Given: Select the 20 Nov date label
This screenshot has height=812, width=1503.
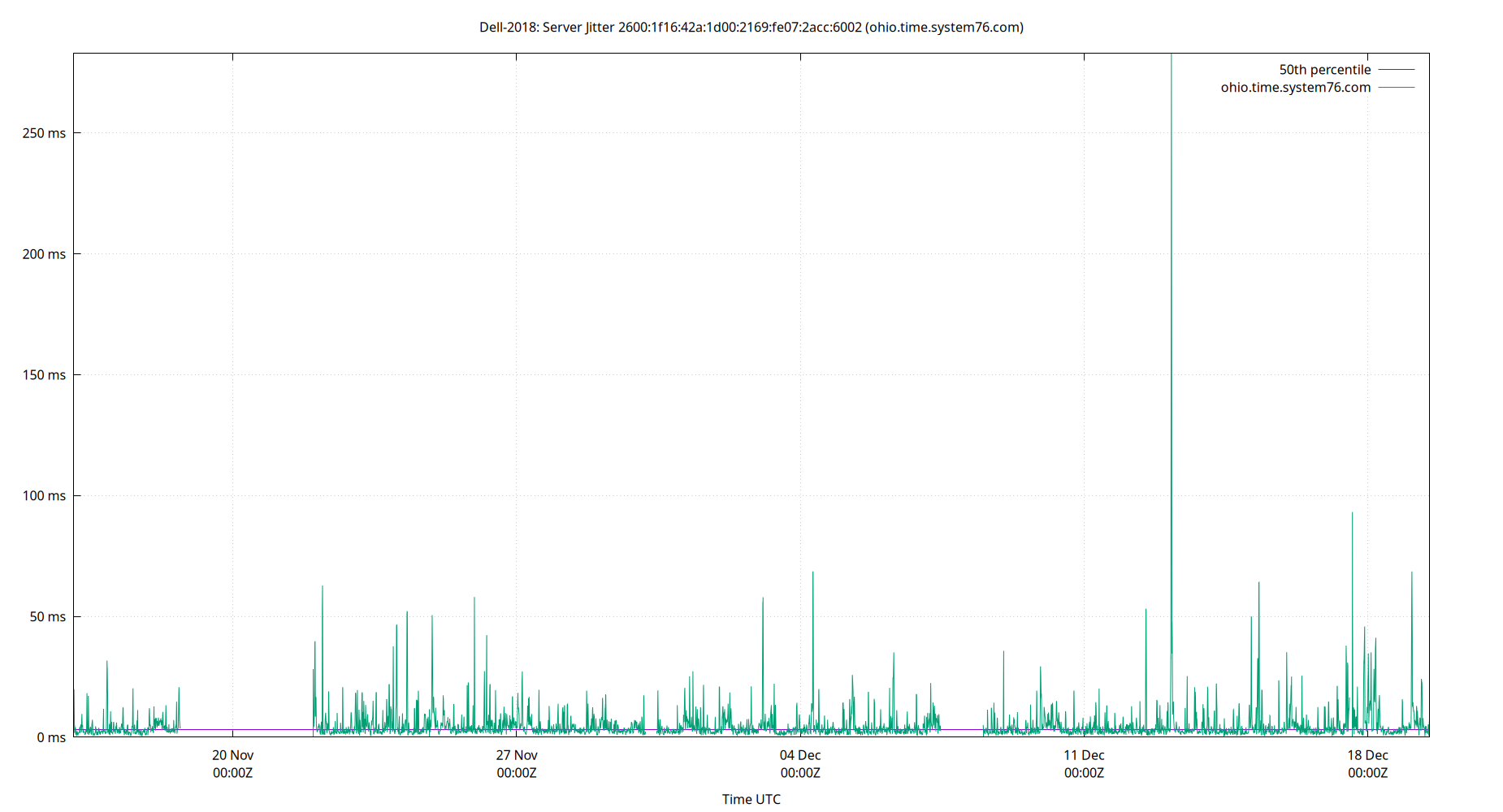Looking at the screenshot, I should (232, 755).
